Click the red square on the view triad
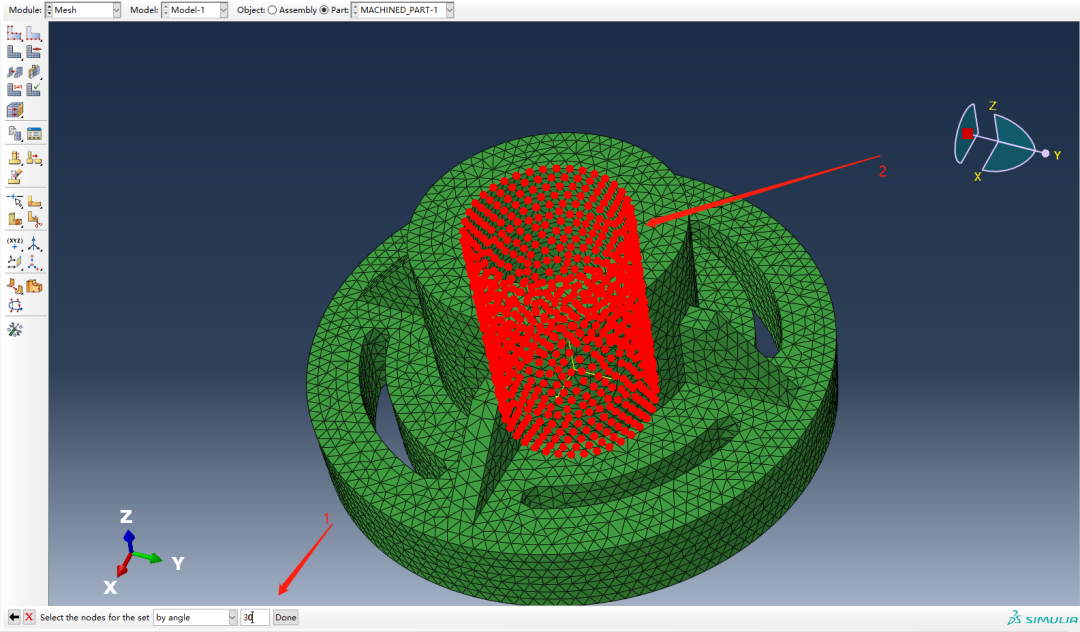 pyautogui.click(x=967, y=133)
